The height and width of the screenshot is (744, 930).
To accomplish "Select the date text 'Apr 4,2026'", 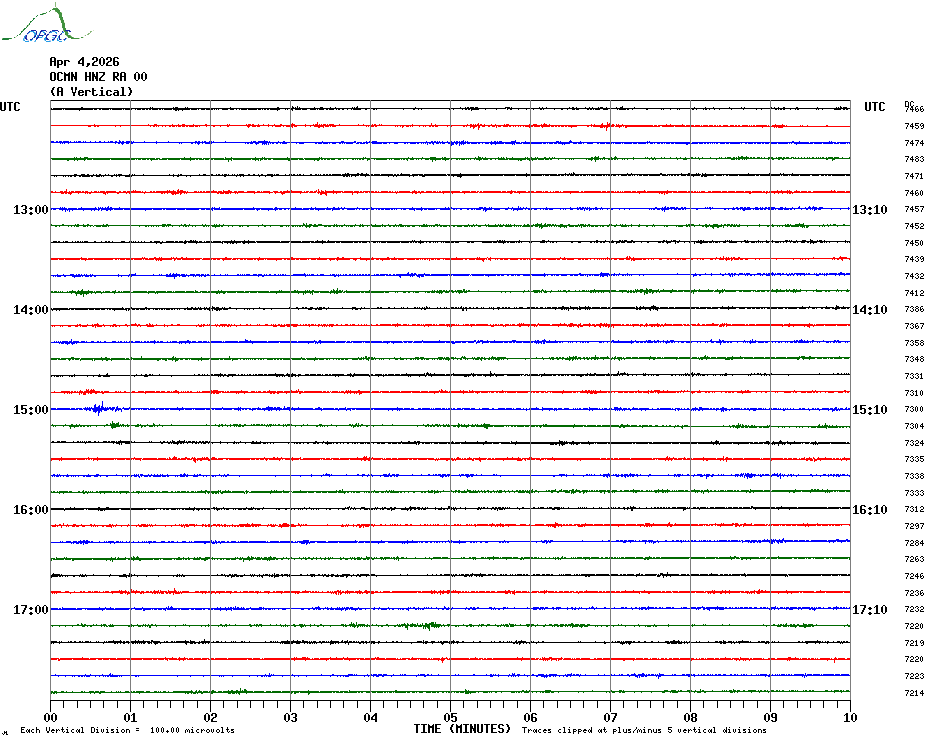I will (84, 62).
